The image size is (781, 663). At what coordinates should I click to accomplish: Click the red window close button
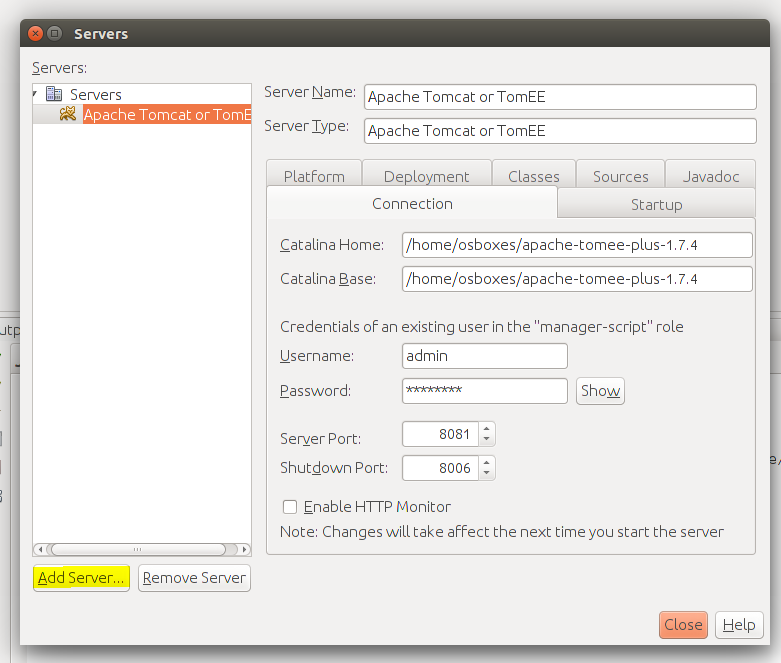click(x=35, y=33)
